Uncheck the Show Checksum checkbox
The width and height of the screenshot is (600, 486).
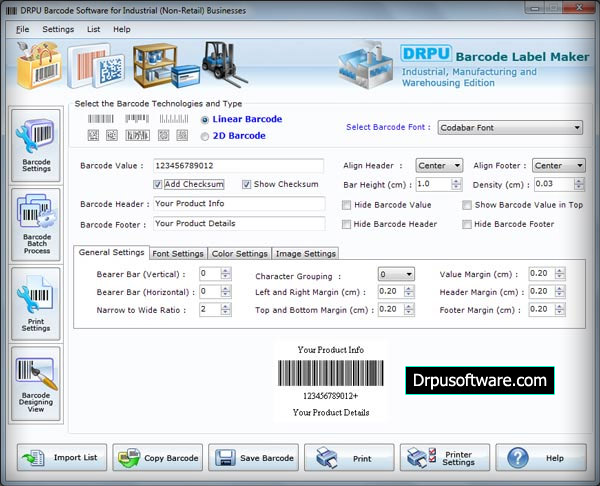click(x=246, y=184)
